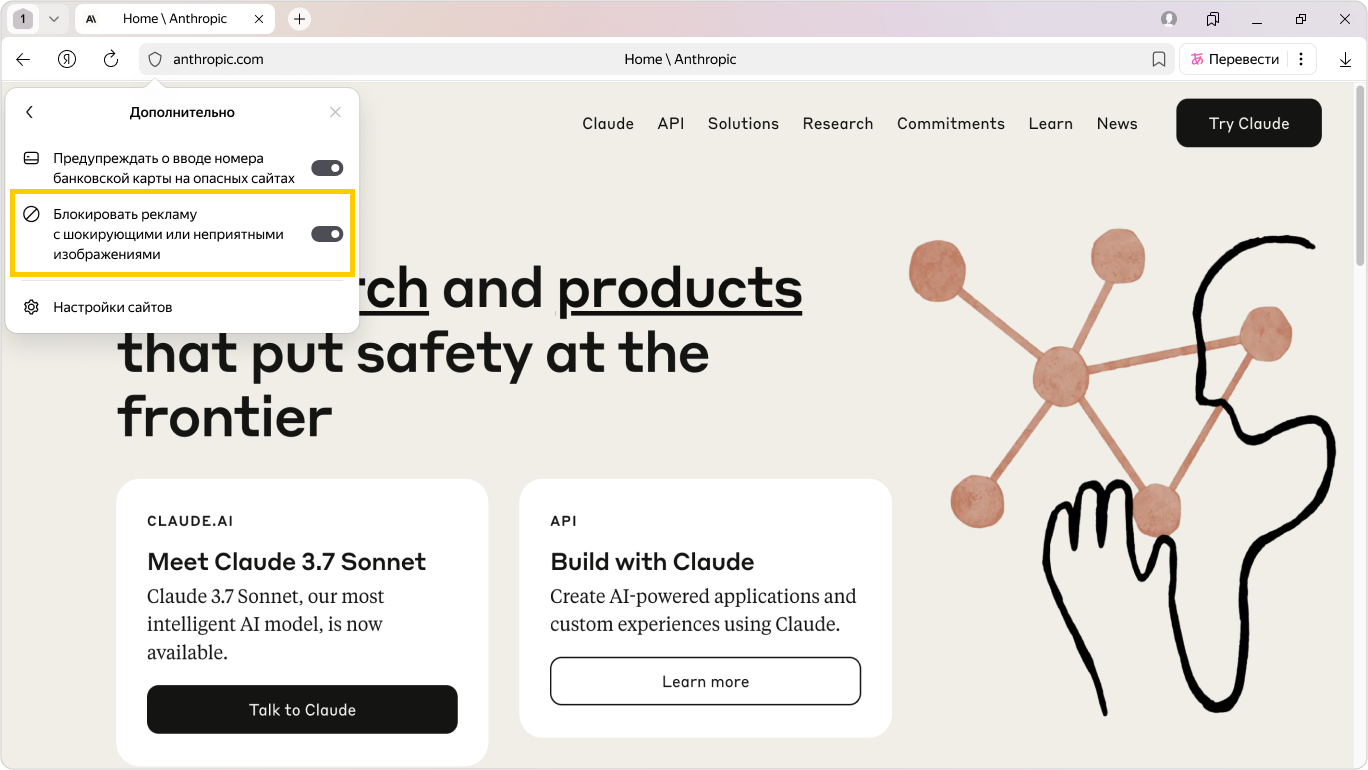This screenshot has width=1368, height=770.
Task: Go back using the browser back arrow
Action: pos(23,59)
